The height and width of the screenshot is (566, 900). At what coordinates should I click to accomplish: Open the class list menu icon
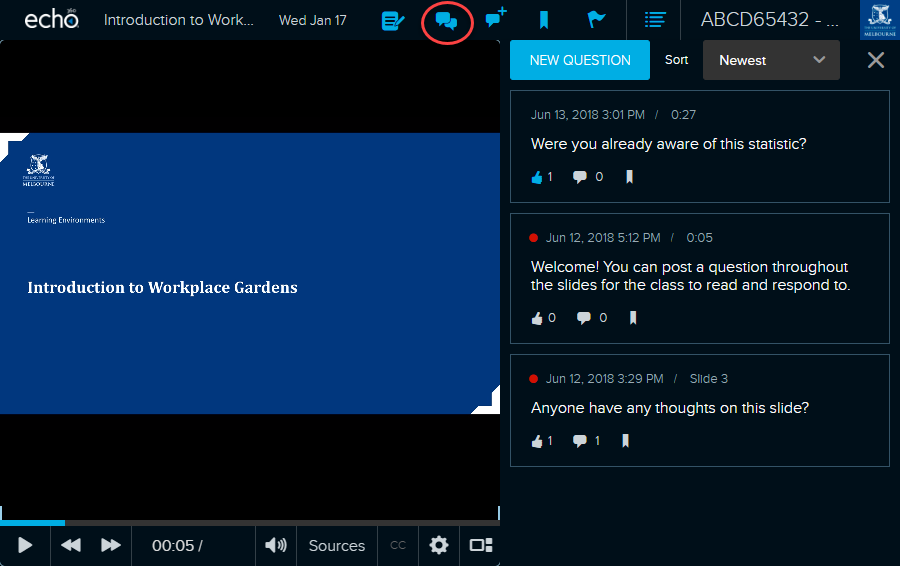pos(655,20)
